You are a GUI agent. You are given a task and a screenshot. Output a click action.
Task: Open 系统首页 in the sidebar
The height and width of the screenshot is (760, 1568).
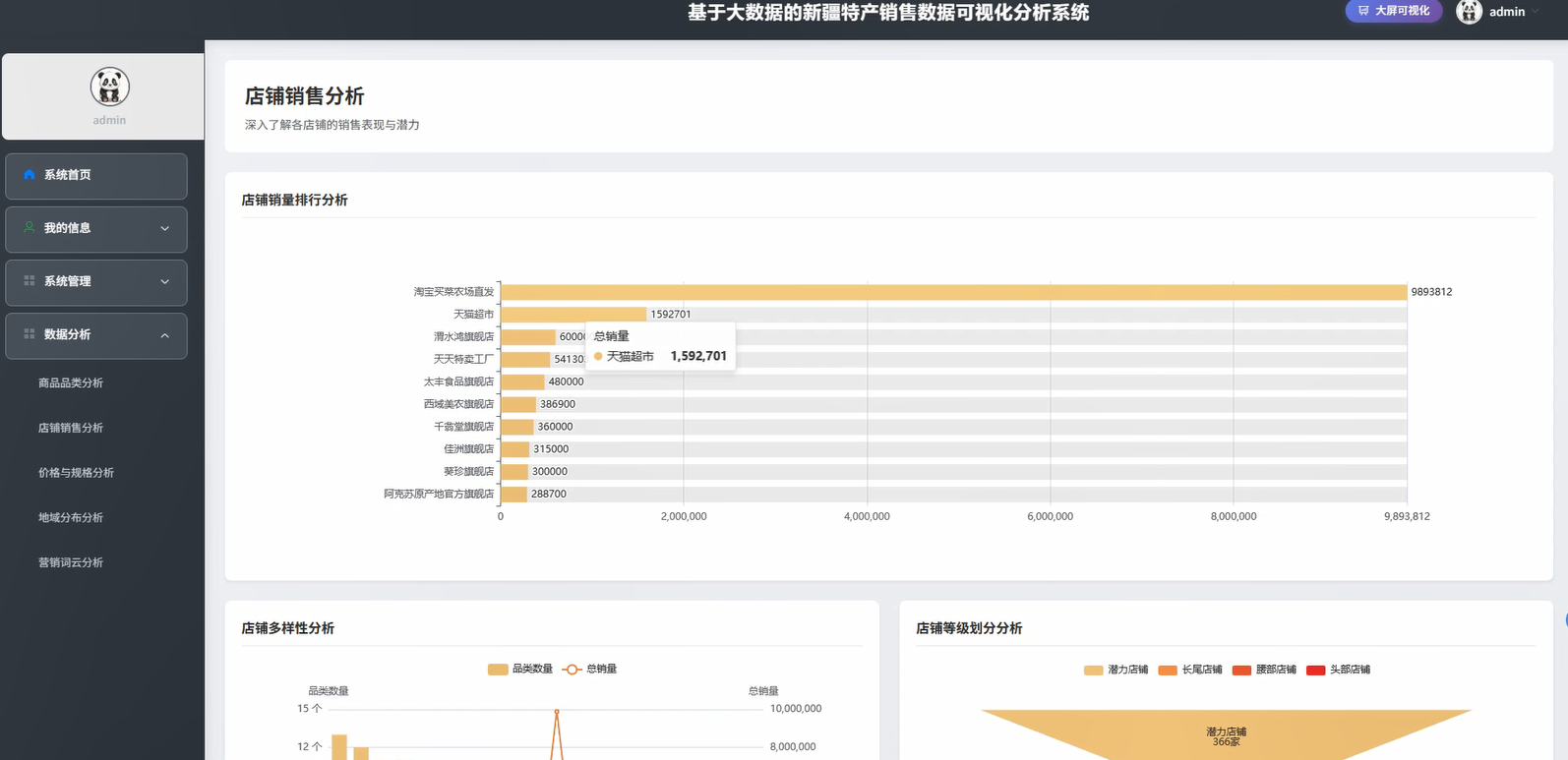pyautogui.click(x=96, y=176)
